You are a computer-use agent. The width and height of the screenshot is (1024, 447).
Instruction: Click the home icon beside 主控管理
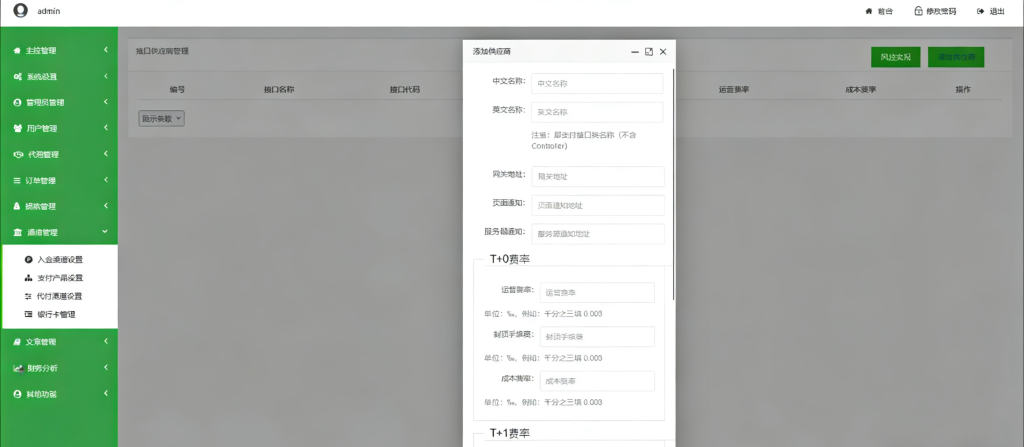18,50
